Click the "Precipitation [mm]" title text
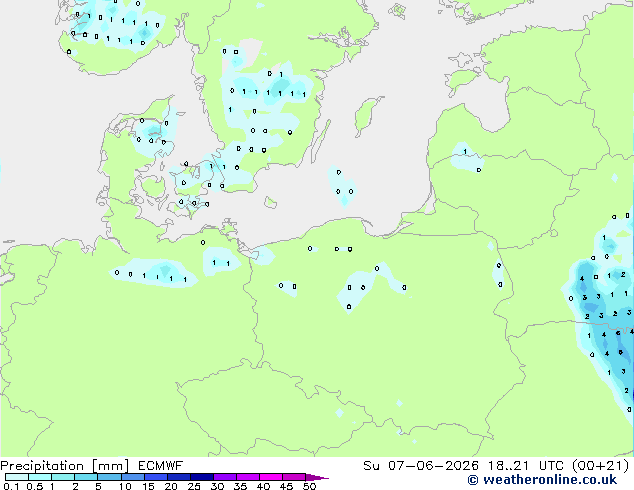Image resolution: width=634 pixels, height=490 pixels. tap(64, 466)
